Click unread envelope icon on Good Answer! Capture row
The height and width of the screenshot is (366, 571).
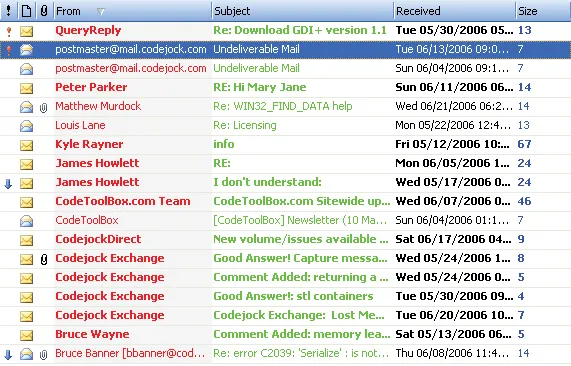coord(26,259)
